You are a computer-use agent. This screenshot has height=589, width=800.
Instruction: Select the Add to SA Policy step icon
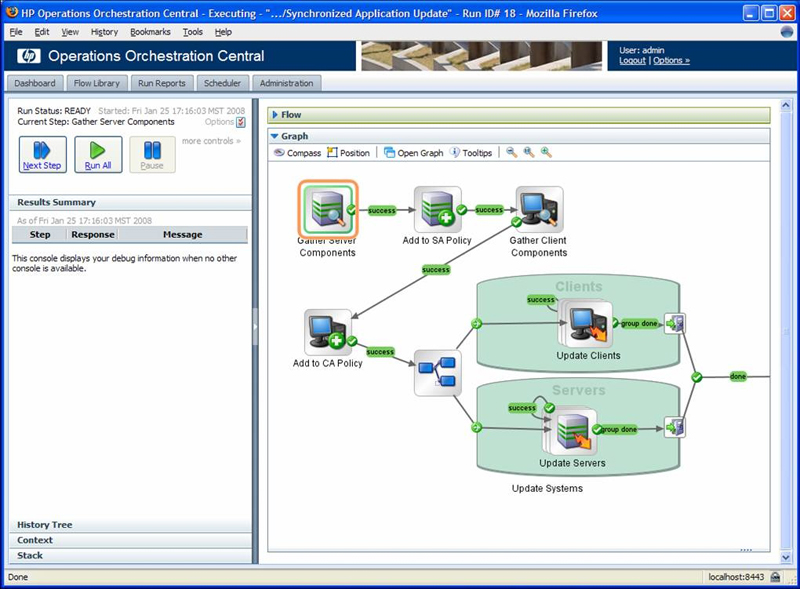[x=437, y=209]
